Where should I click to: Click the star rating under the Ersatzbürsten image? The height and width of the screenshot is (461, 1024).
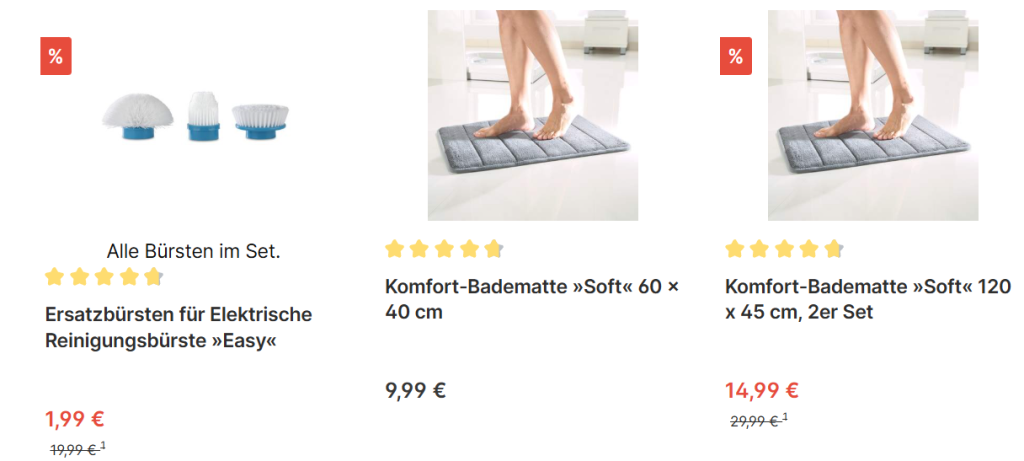coord(104,277)
